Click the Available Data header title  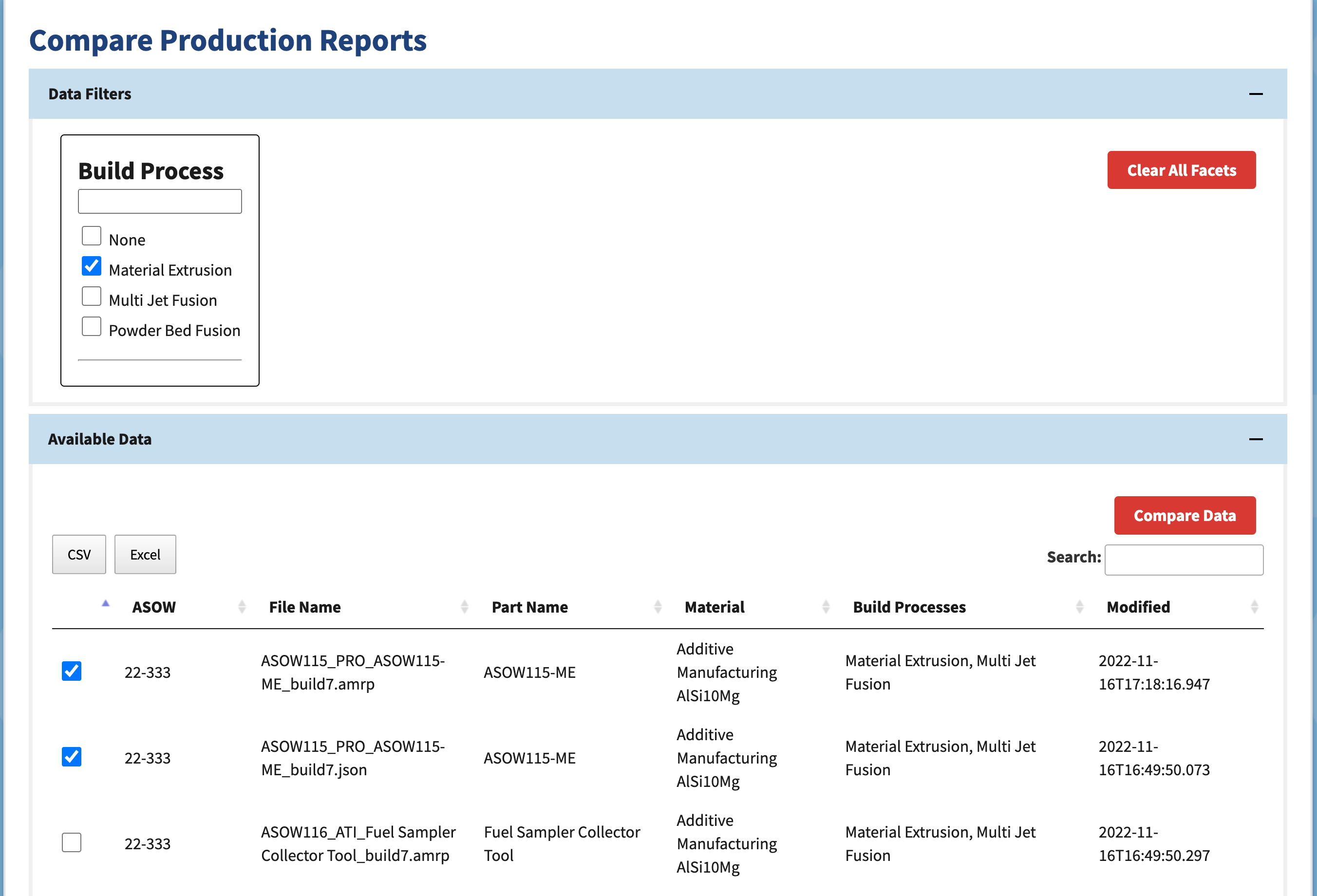(x=100, y=439)
